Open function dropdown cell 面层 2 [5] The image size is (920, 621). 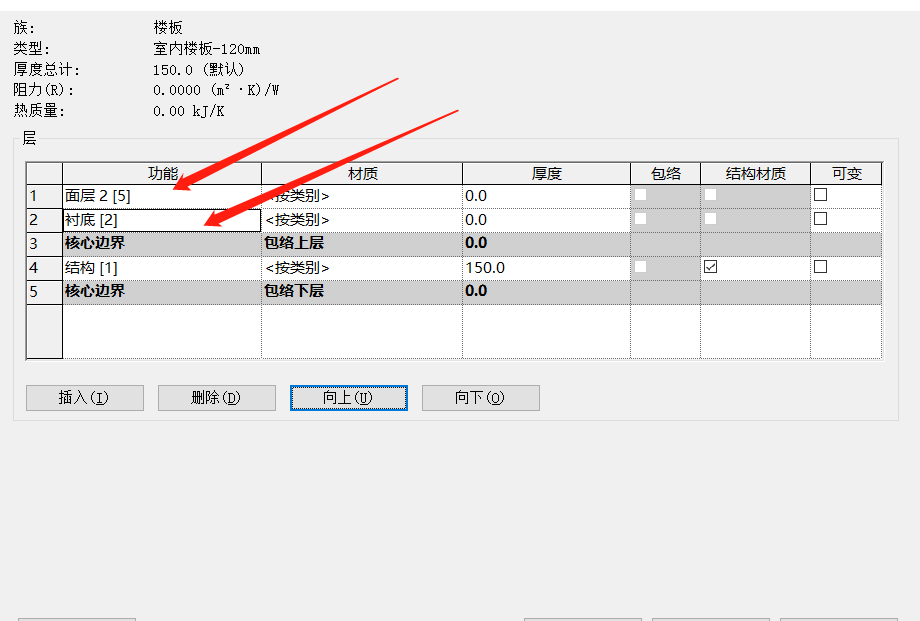pyautogui.click(x=161, y=196)
